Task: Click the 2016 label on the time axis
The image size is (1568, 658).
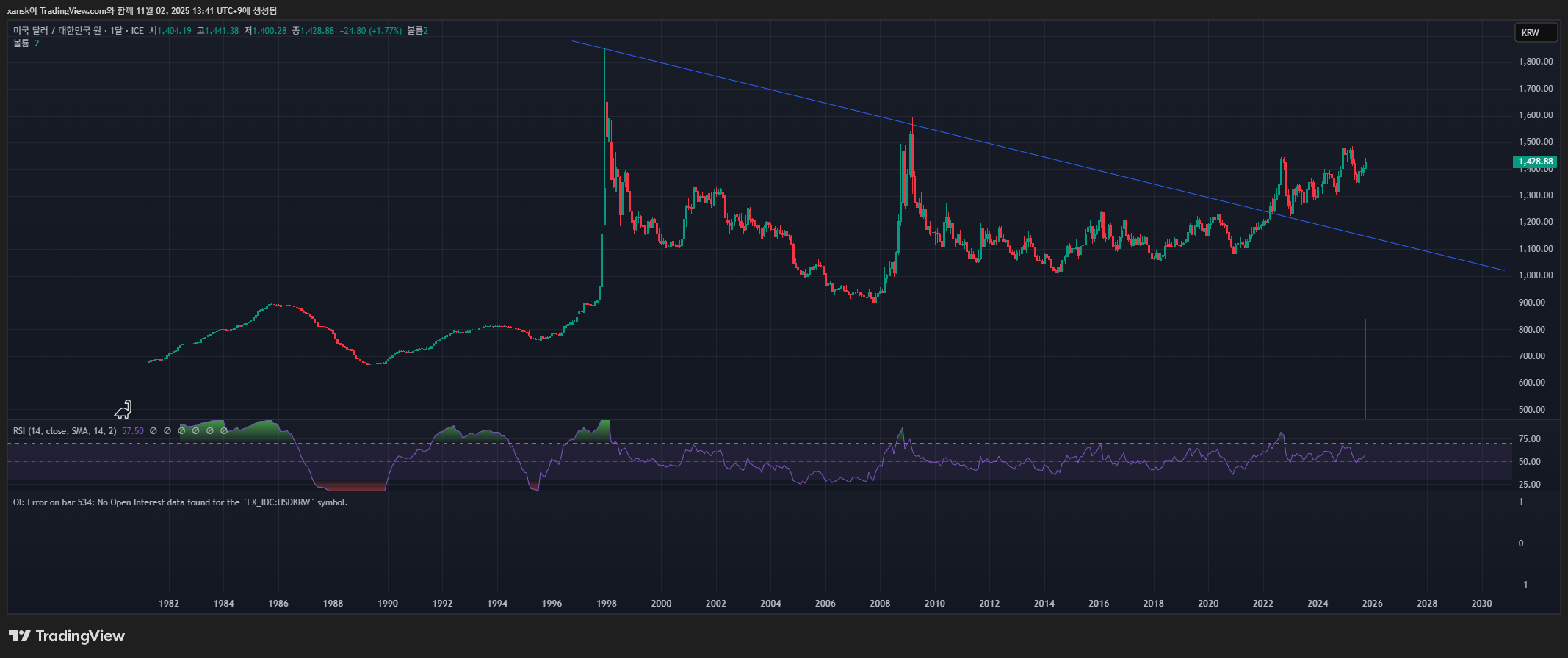Action: (1099, 604)
